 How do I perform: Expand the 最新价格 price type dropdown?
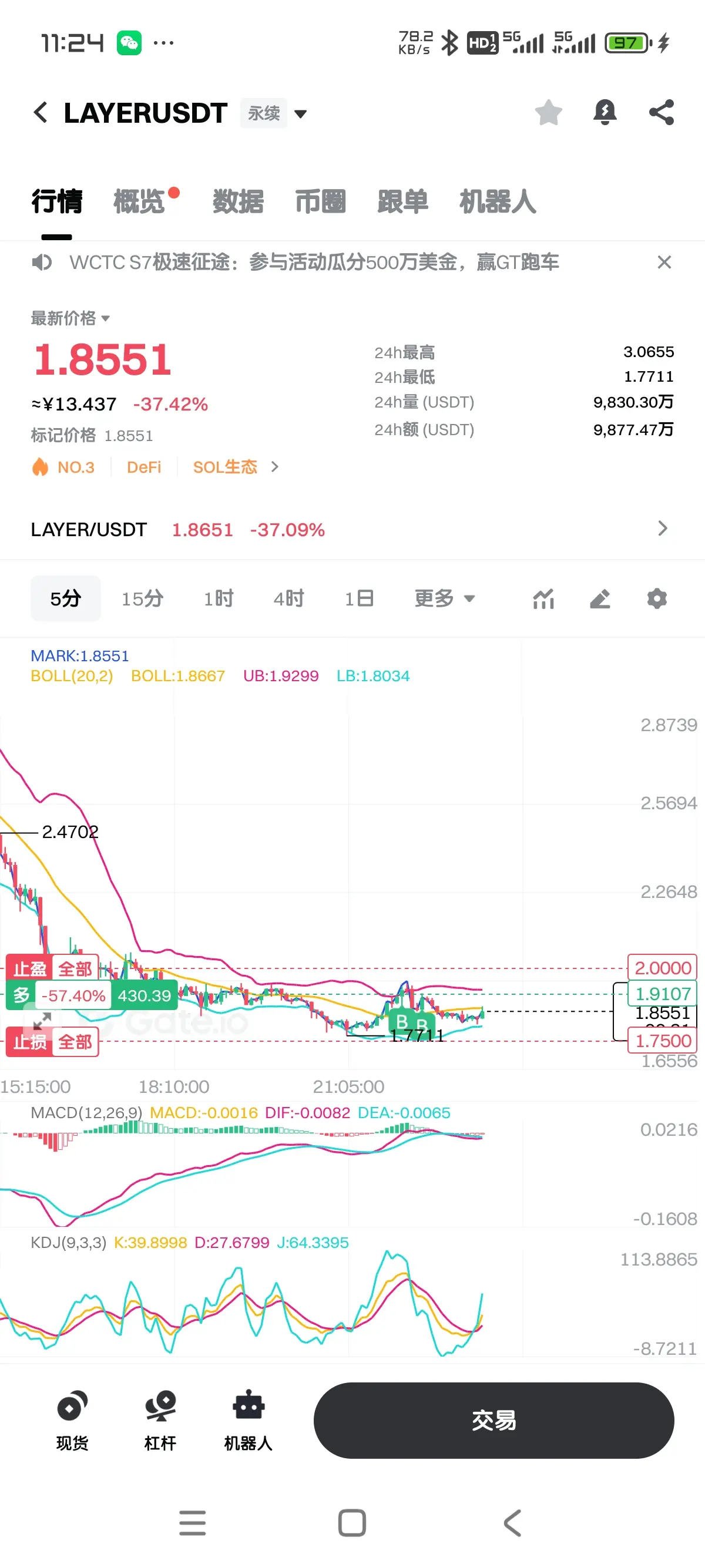[x=70, y=318]
